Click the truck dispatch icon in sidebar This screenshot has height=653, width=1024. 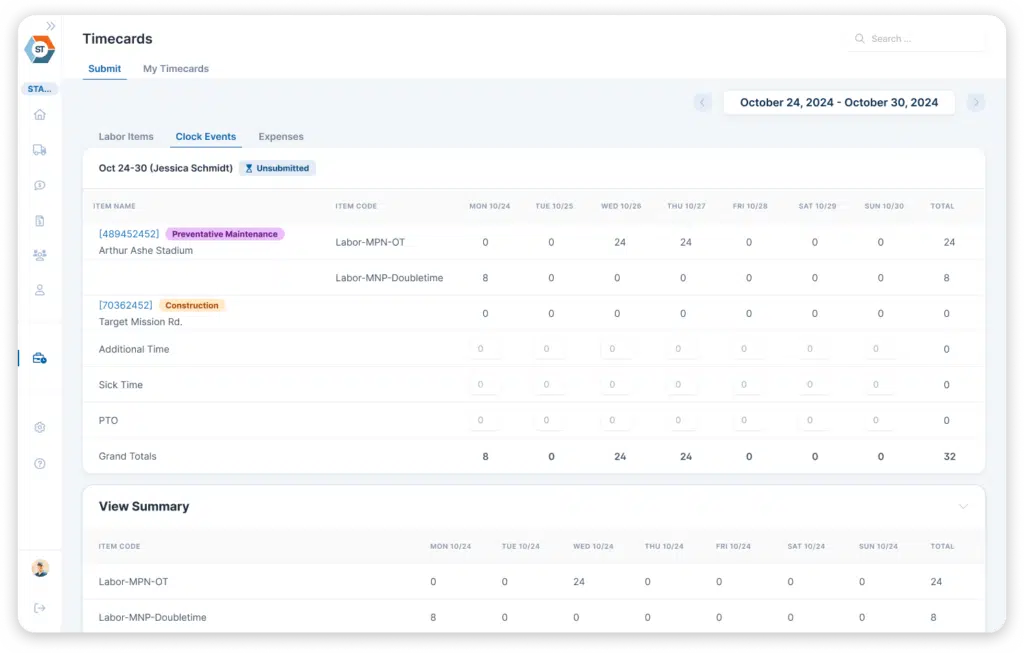(x=40, y=150)
